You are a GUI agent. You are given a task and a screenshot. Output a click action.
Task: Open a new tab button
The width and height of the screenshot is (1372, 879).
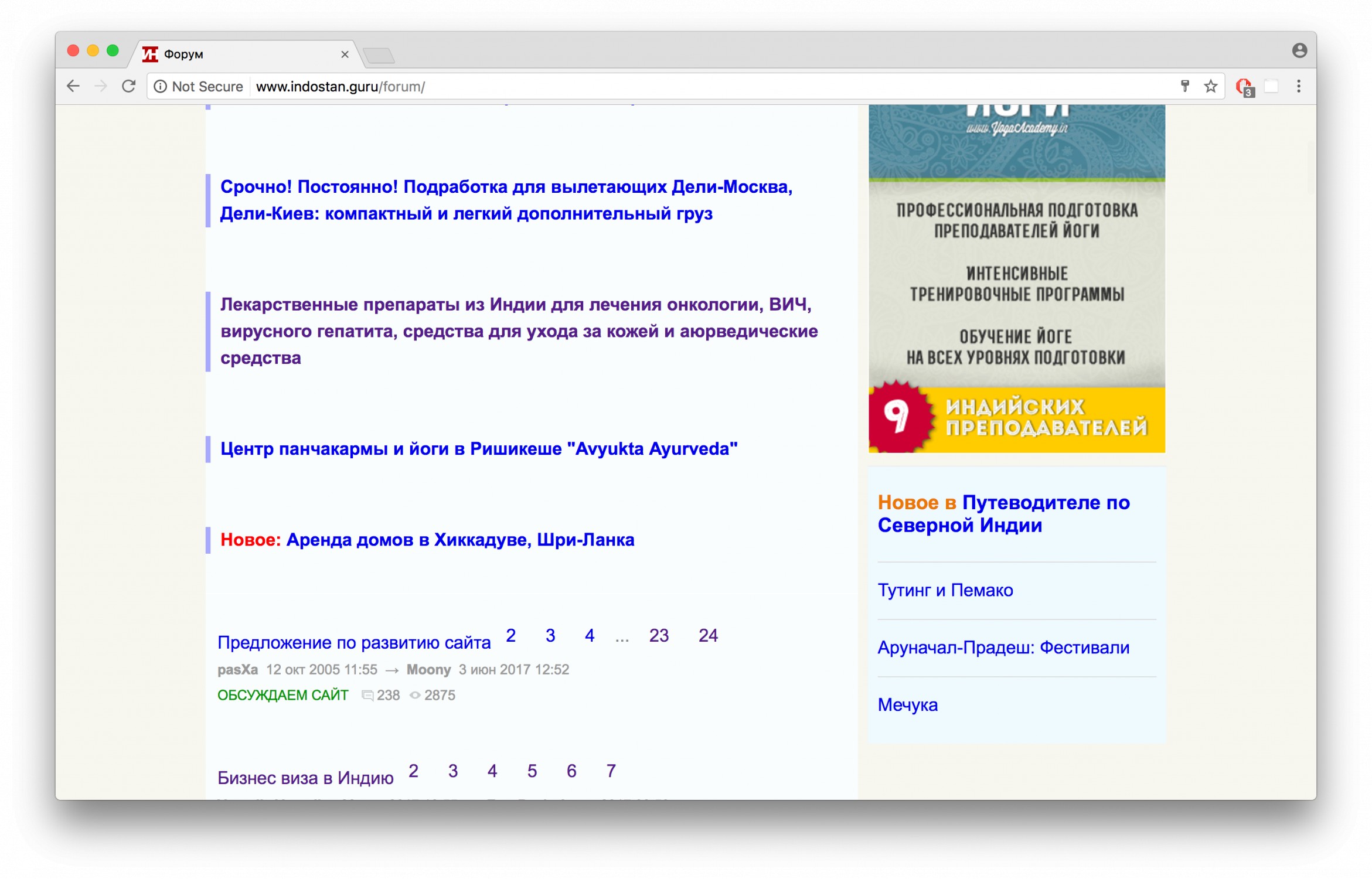(x=379, y=56)
